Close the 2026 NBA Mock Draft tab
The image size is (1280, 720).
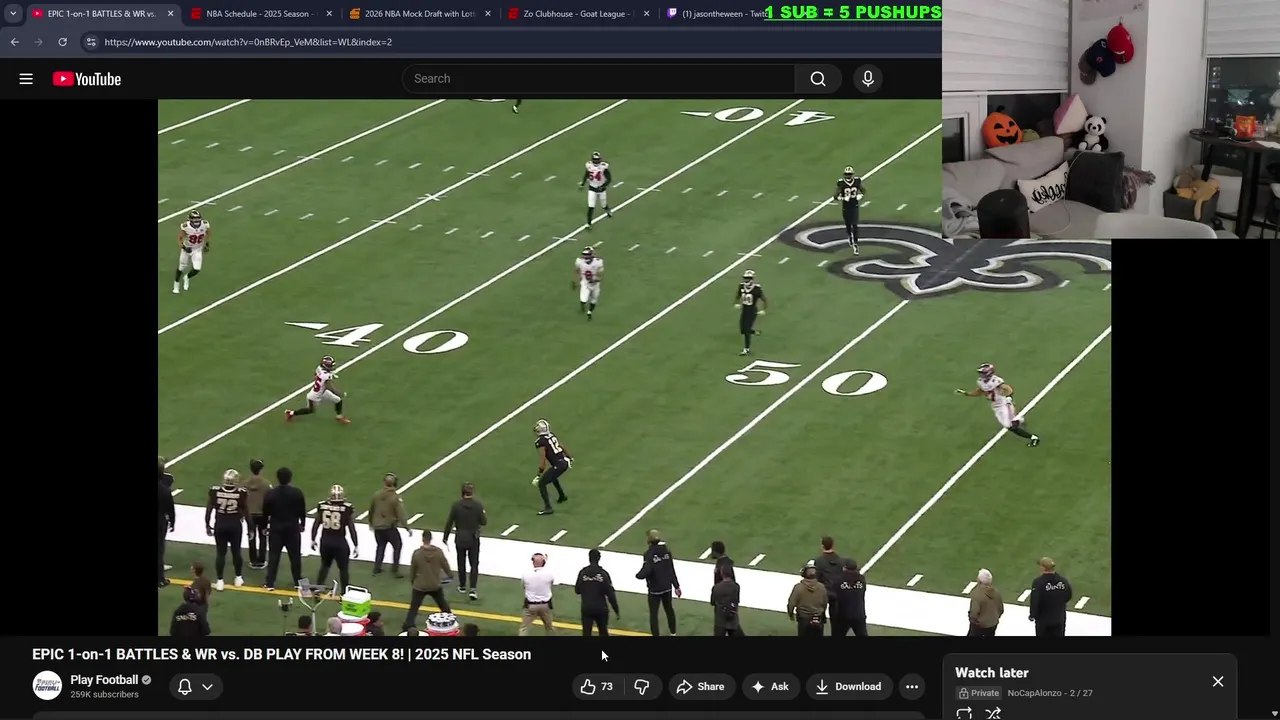pos(488,14)
